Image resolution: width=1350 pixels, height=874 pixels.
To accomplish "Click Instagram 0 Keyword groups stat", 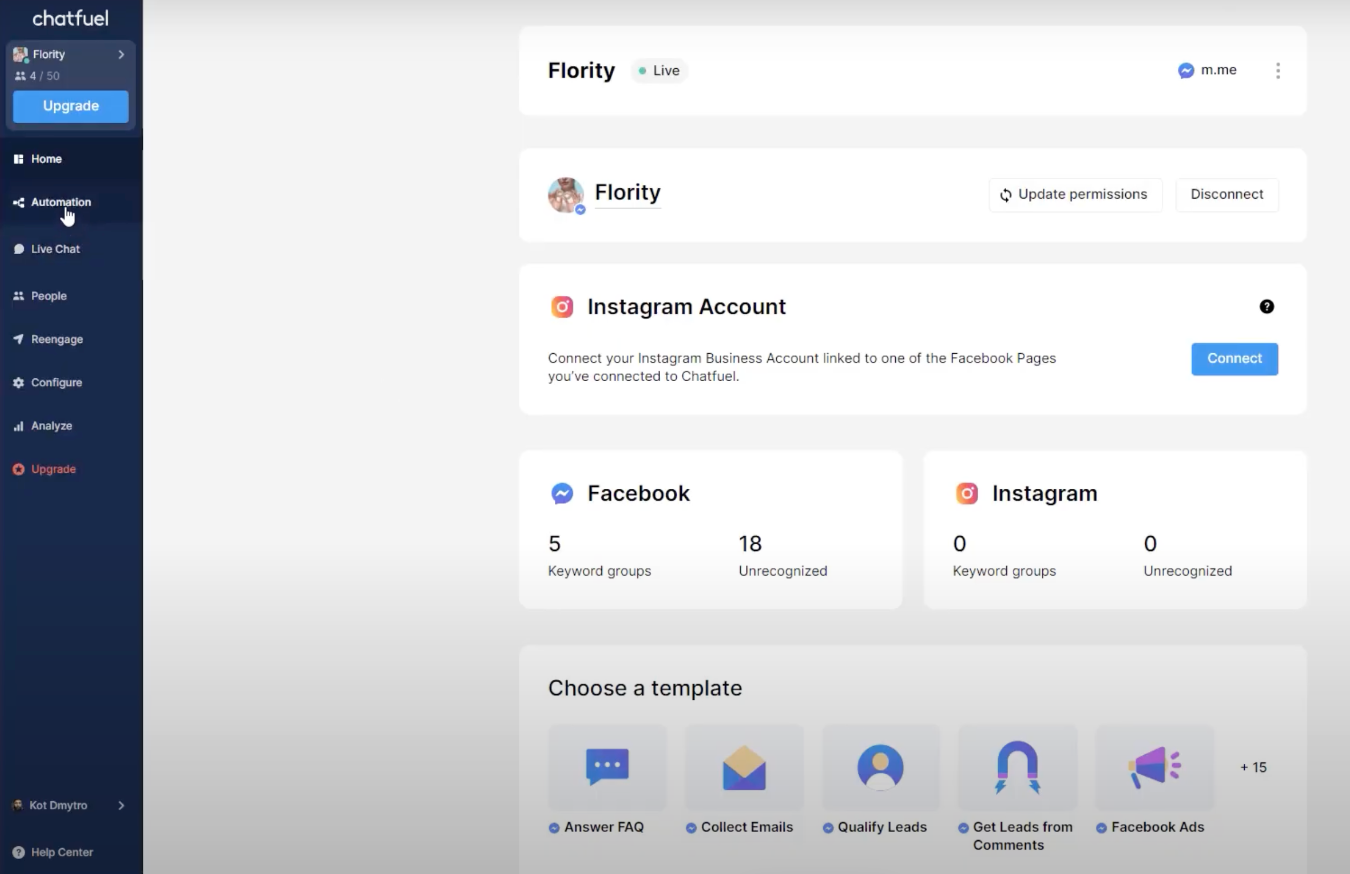I will (x=1004, y=556).
